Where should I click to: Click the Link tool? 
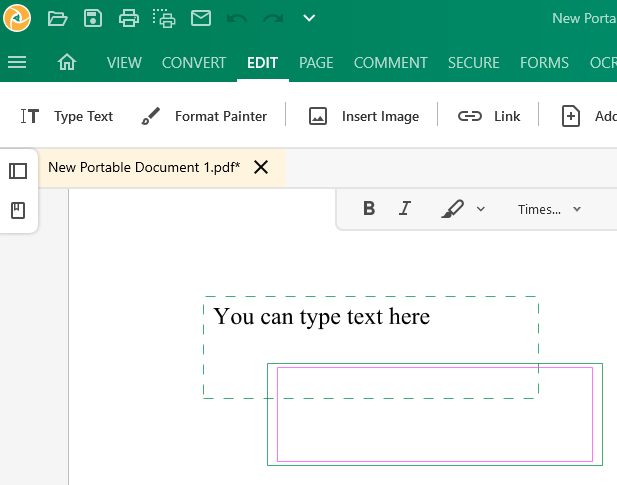pyautogui.click(x=489, y=116)
